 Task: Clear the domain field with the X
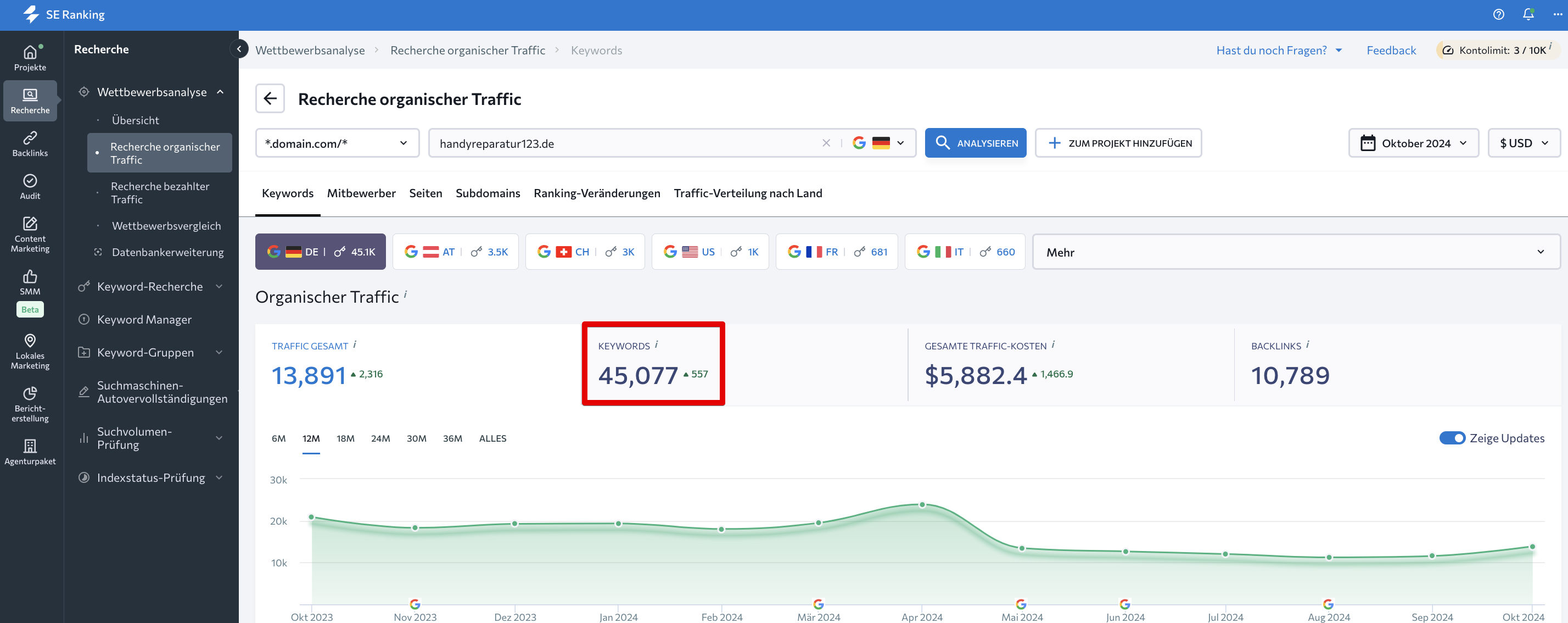[x=826, y=143]
